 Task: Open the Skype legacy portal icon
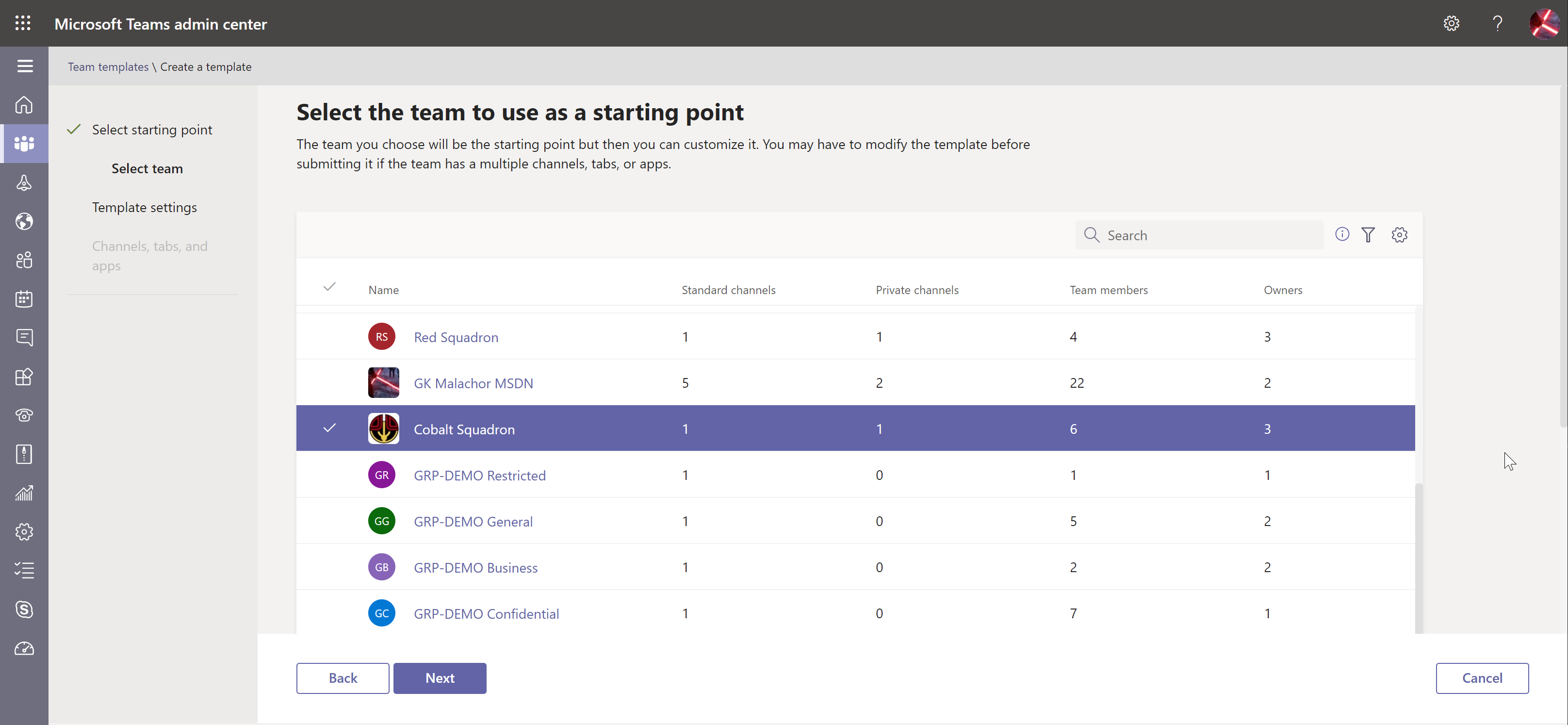click(24, 610)
